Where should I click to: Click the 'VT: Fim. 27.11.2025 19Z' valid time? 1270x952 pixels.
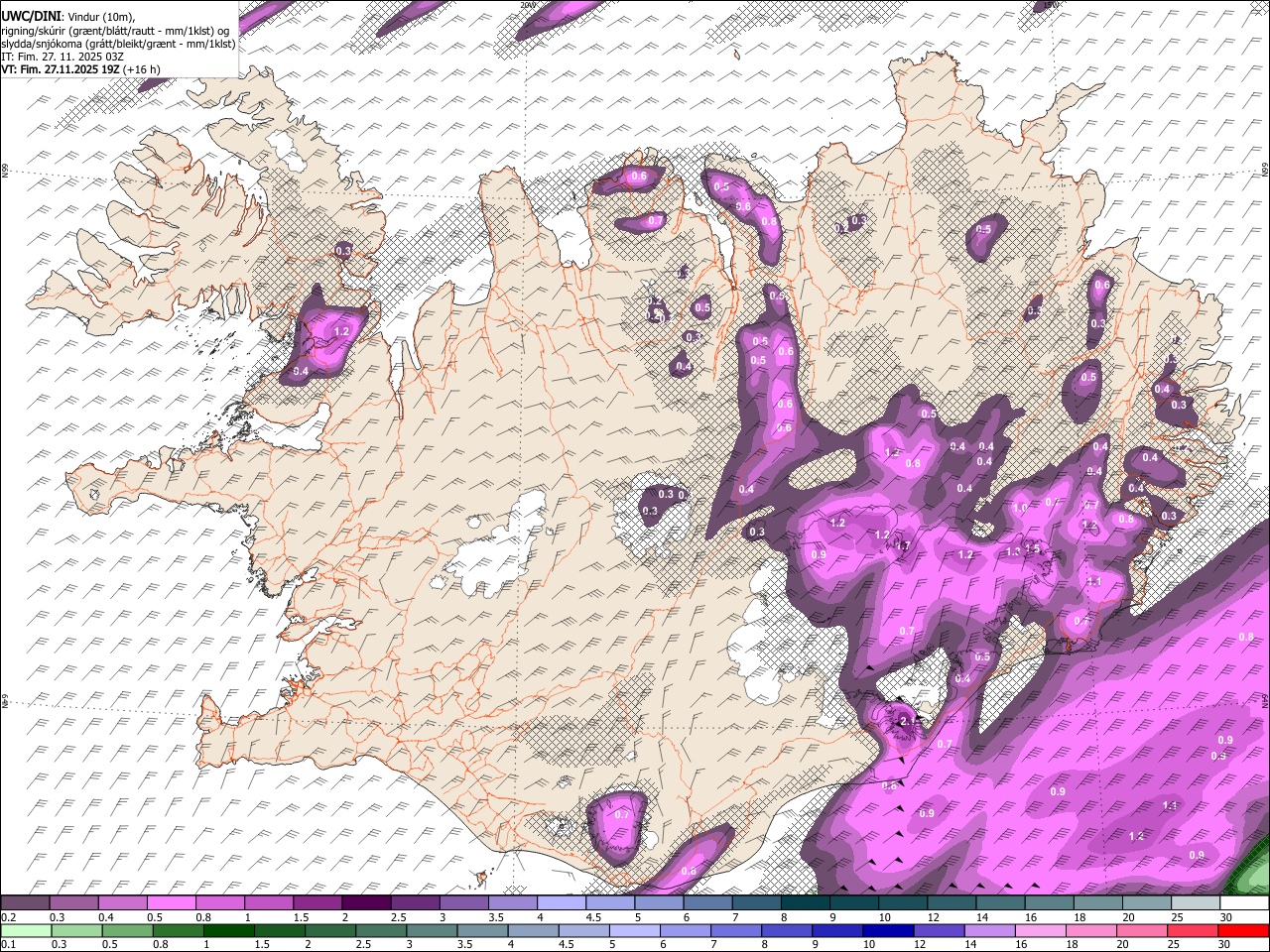click(x=61, y=69)
